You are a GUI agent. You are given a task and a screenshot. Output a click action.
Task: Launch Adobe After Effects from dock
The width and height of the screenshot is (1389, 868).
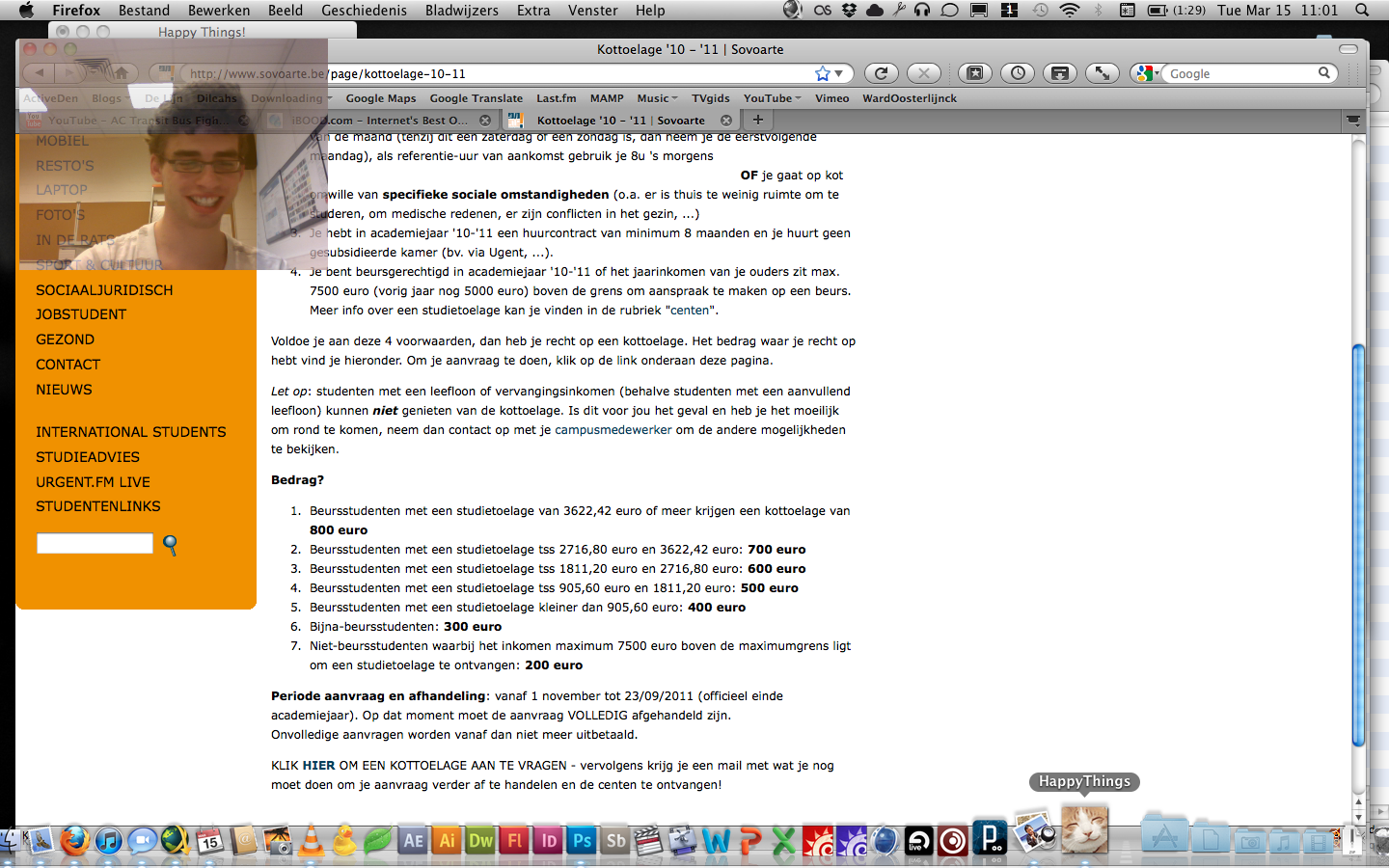point(413,840)
